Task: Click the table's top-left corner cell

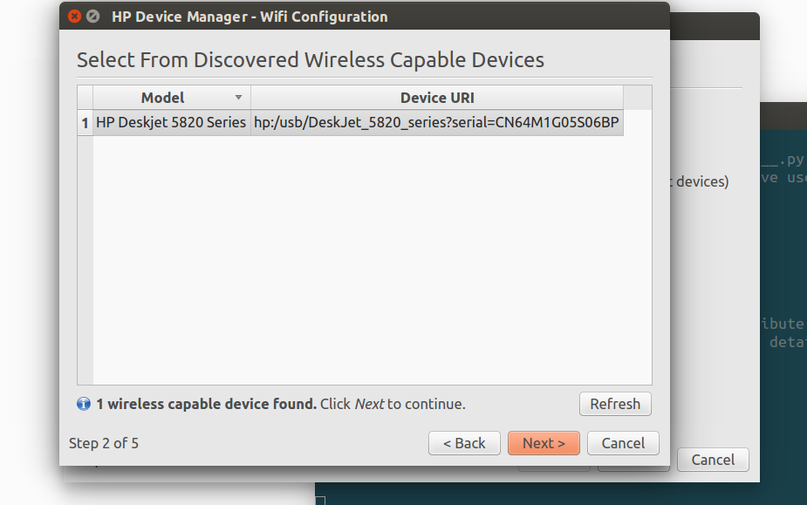Action: coord(85,98)
